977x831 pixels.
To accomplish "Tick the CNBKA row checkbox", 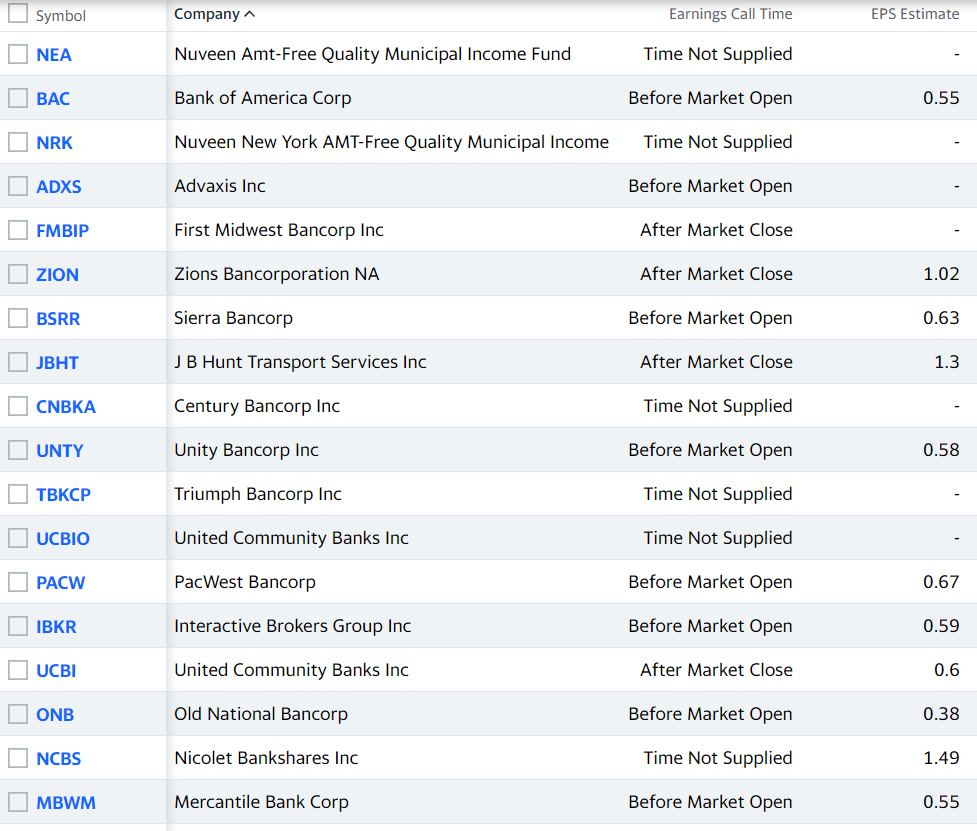I will [x=18, y=406].
